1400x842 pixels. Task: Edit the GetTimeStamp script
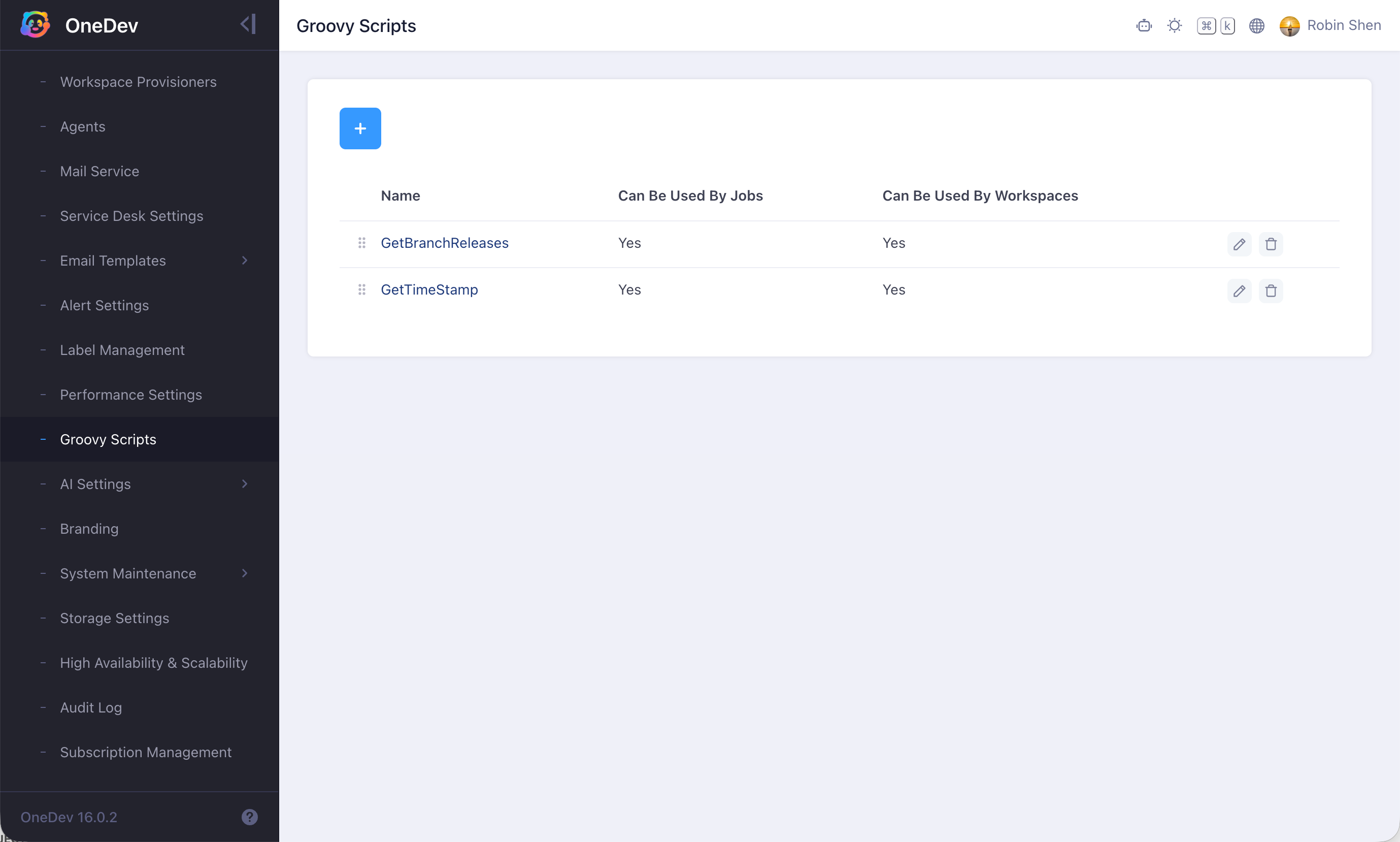1239,290
